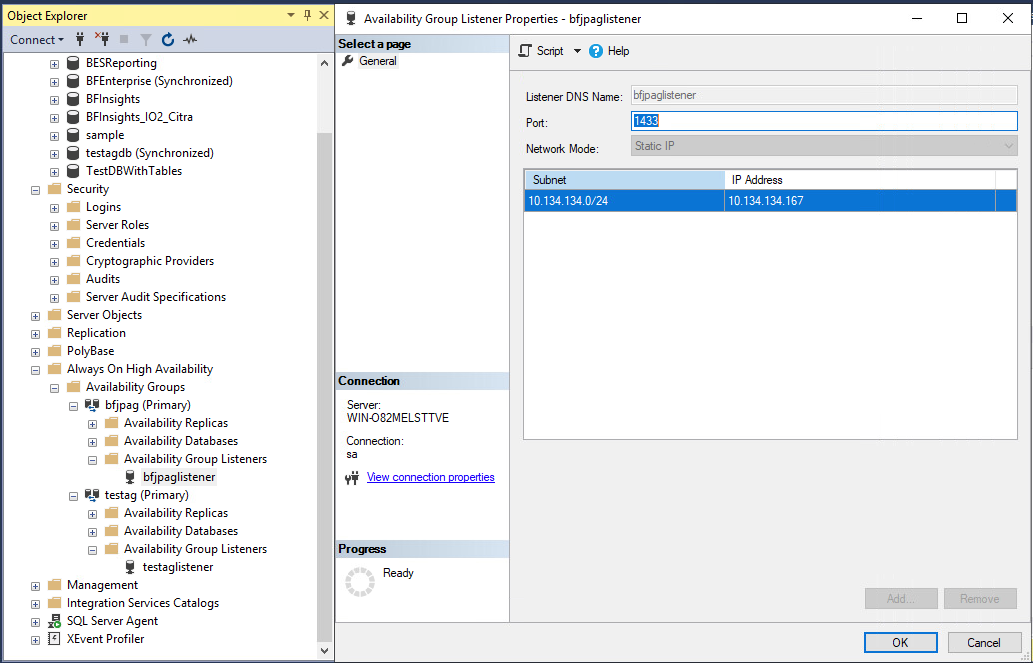This screenshot has width=1033, height=663.
Task: Close the Object Explorer panel
Action: pos(323,15)
